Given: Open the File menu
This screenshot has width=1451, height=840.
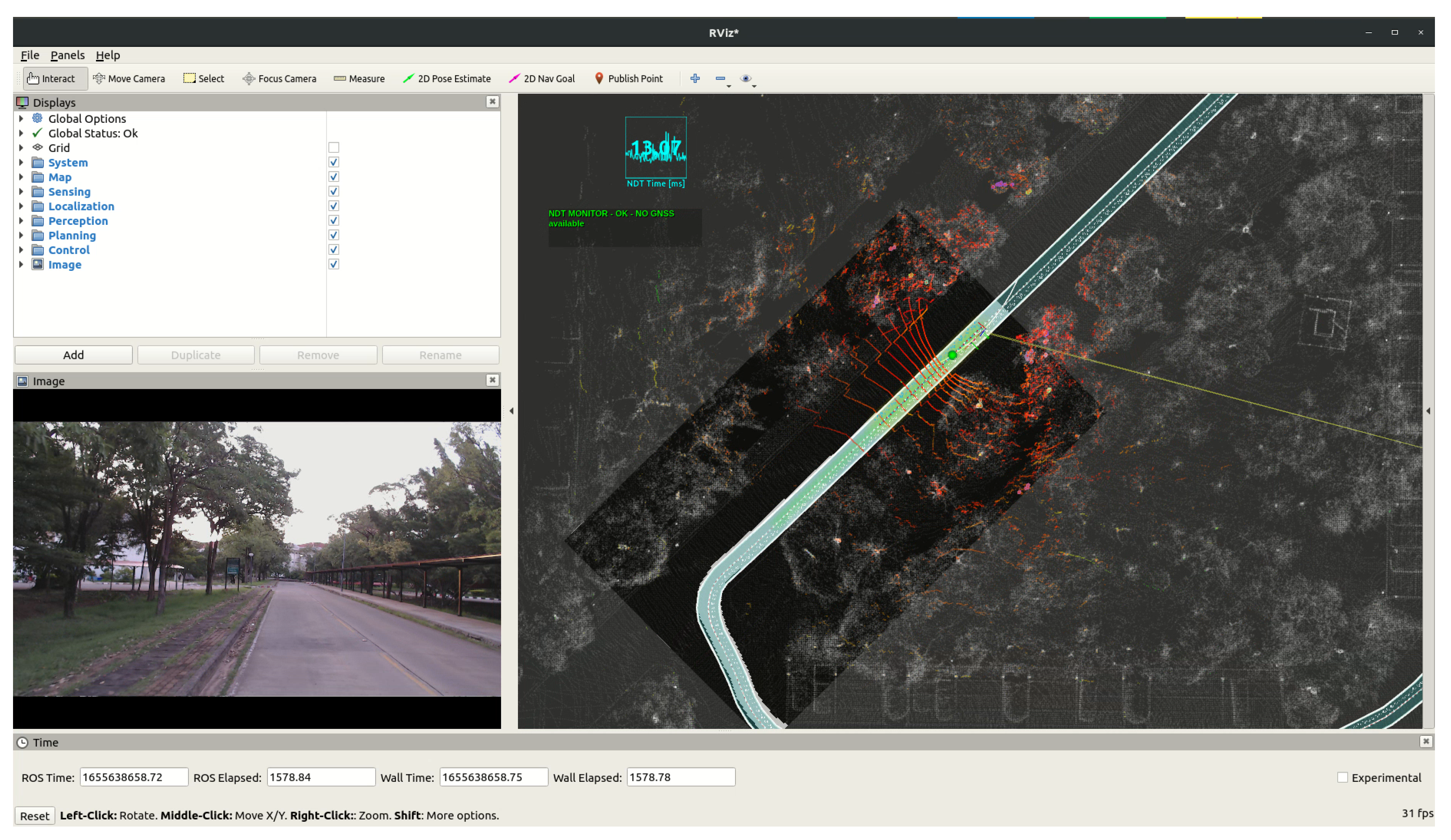Looking at the screenshot, I should (30, 55).
